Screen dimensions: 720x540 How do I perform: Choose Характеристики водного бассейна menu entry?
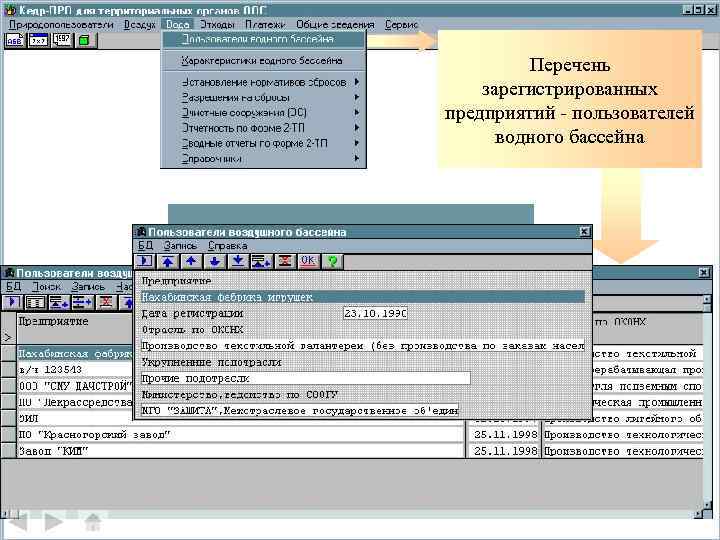pyautogui.click(x=263, y=61)
